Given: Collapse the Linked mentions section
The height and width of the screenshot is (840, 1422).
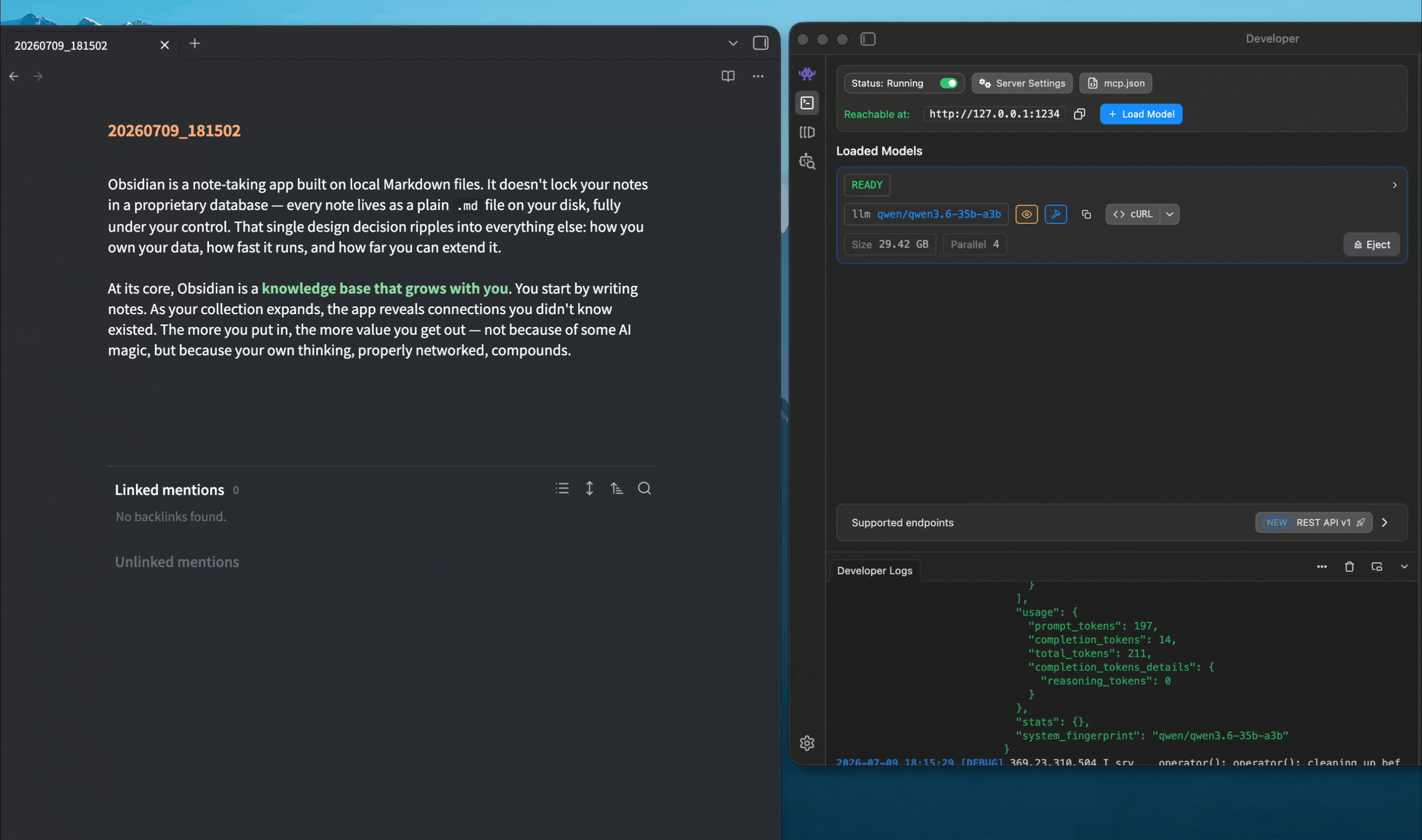Looking at the screenshot, I should pyautogui.click(x=169, y=490).
